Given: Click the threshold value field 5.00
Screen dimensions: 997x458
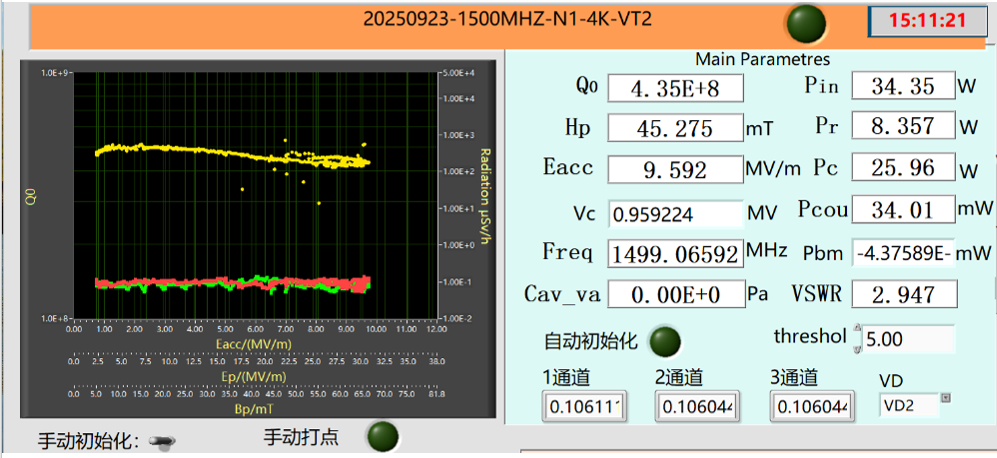Looking at the screenshot, I should pos(908,340).
